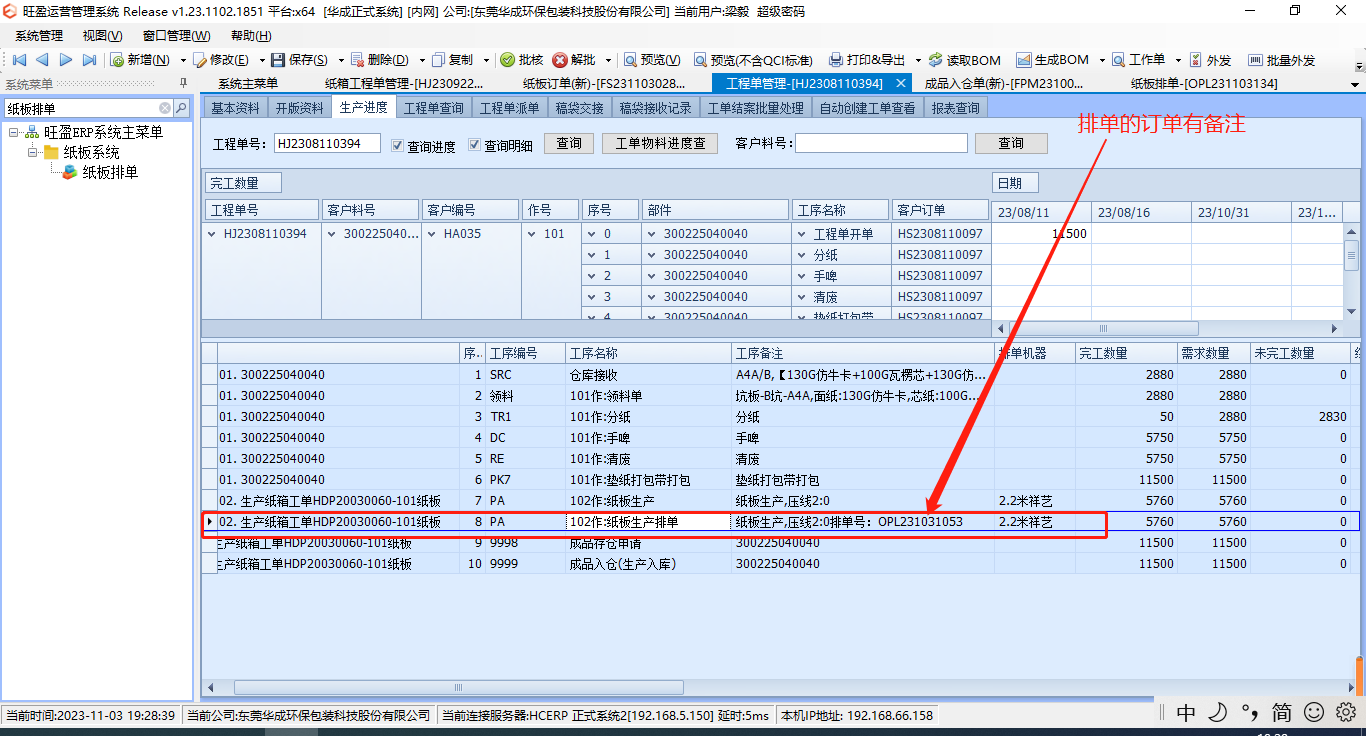Viewport: 1366px width, 736px height.
Task: Click the 工作单 work order icon
Action: pyautogui.click(x=1118, y=60)
